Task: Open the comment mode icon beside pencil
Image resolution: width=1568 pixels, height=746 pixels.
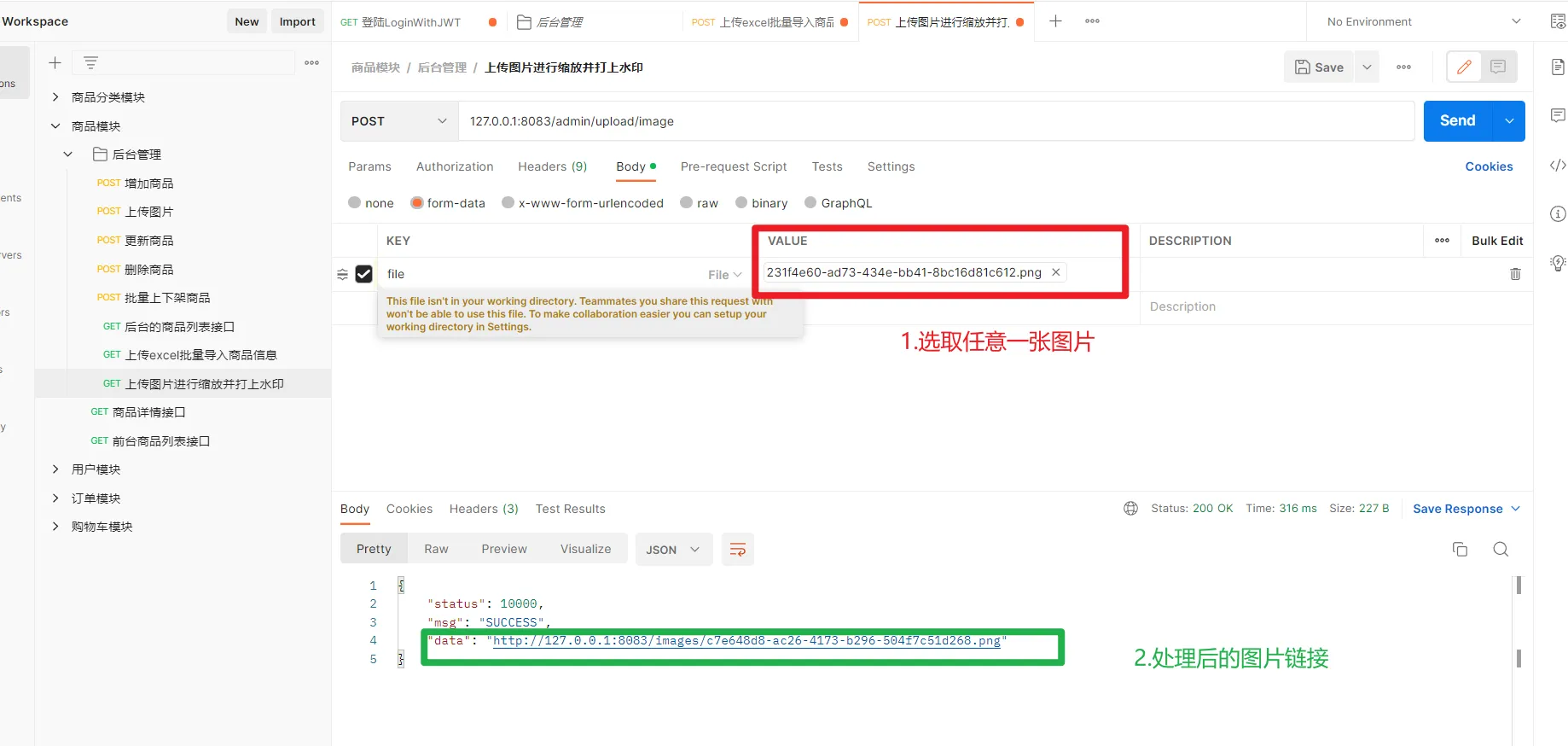Action: click(x=1498, y=67)
